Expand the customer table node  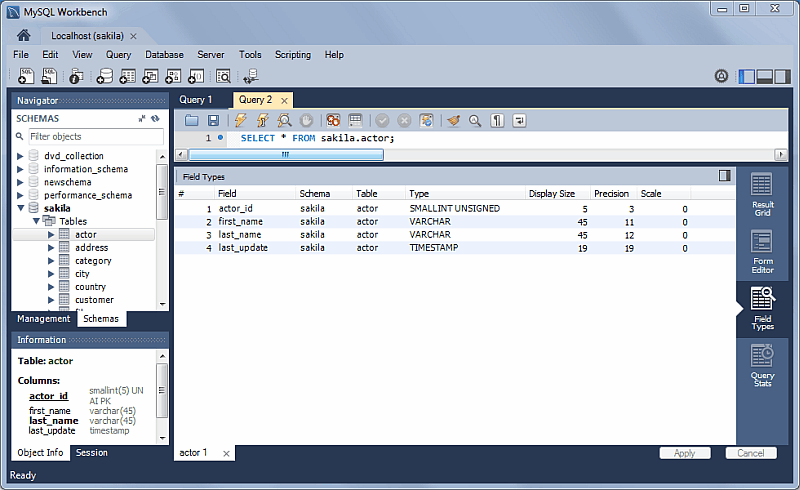point(51,300)
